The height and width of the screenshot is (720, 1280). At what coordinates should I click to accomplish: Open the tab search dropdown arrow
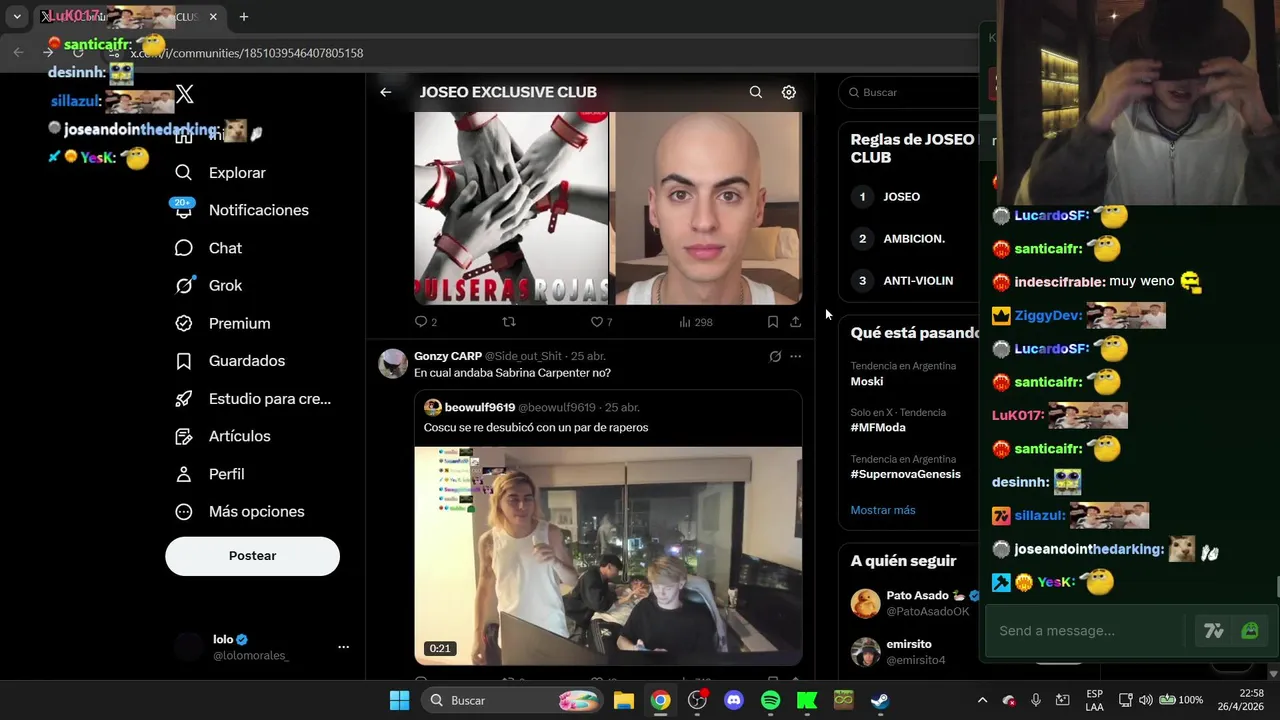click(17, 17)
